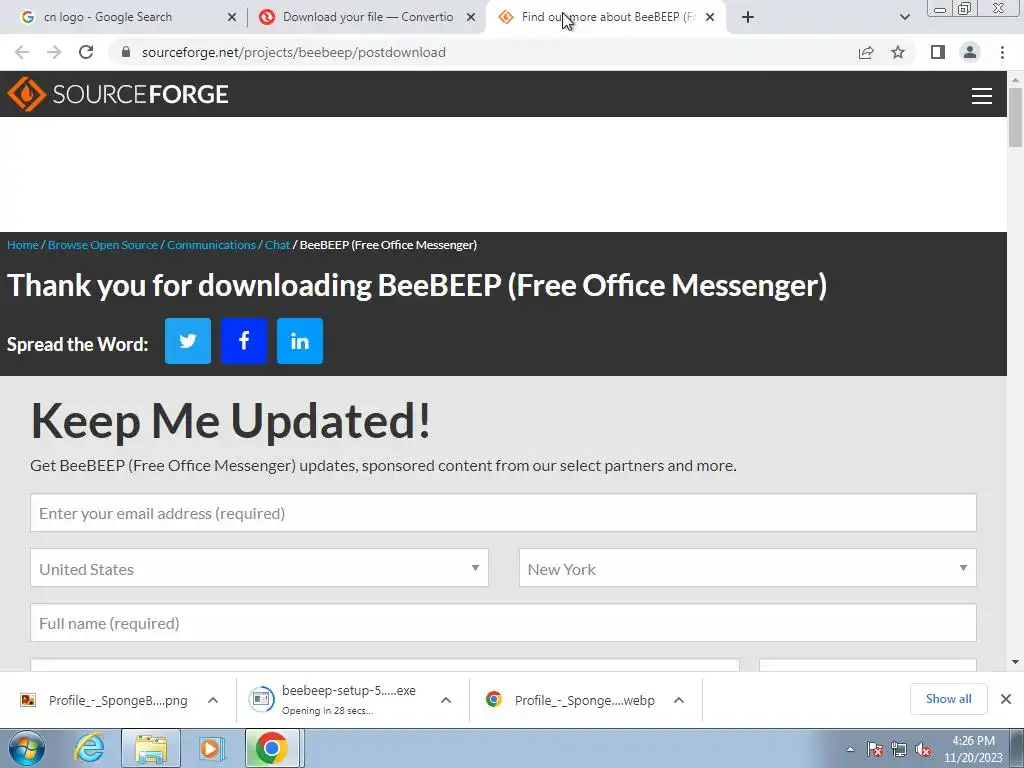This screenshot has width=1024, height=768.
Task: Close the Convertio tab
Action: tap(470, 18)
